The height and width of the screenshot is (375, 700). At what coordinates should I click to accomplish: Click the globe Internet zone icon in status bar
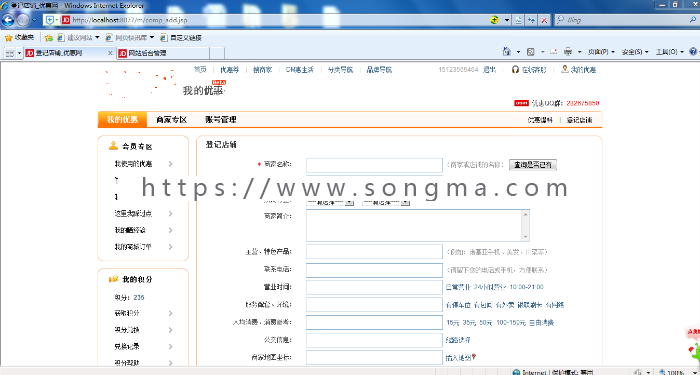(516, 372)
